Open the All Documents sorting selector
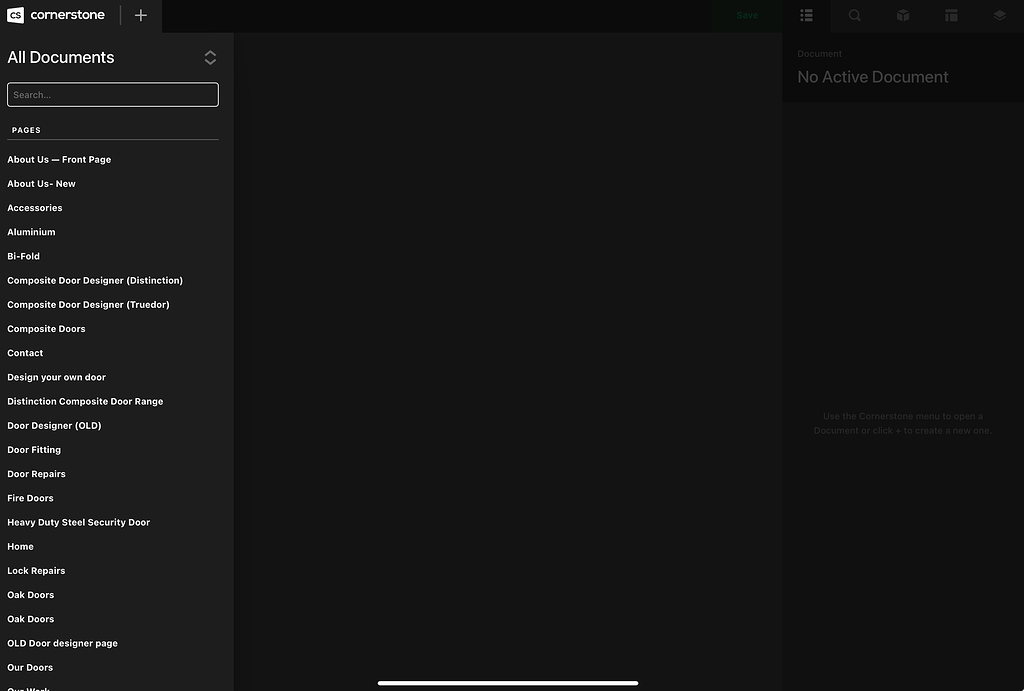The image size is (1024, 691). [210, 57]
